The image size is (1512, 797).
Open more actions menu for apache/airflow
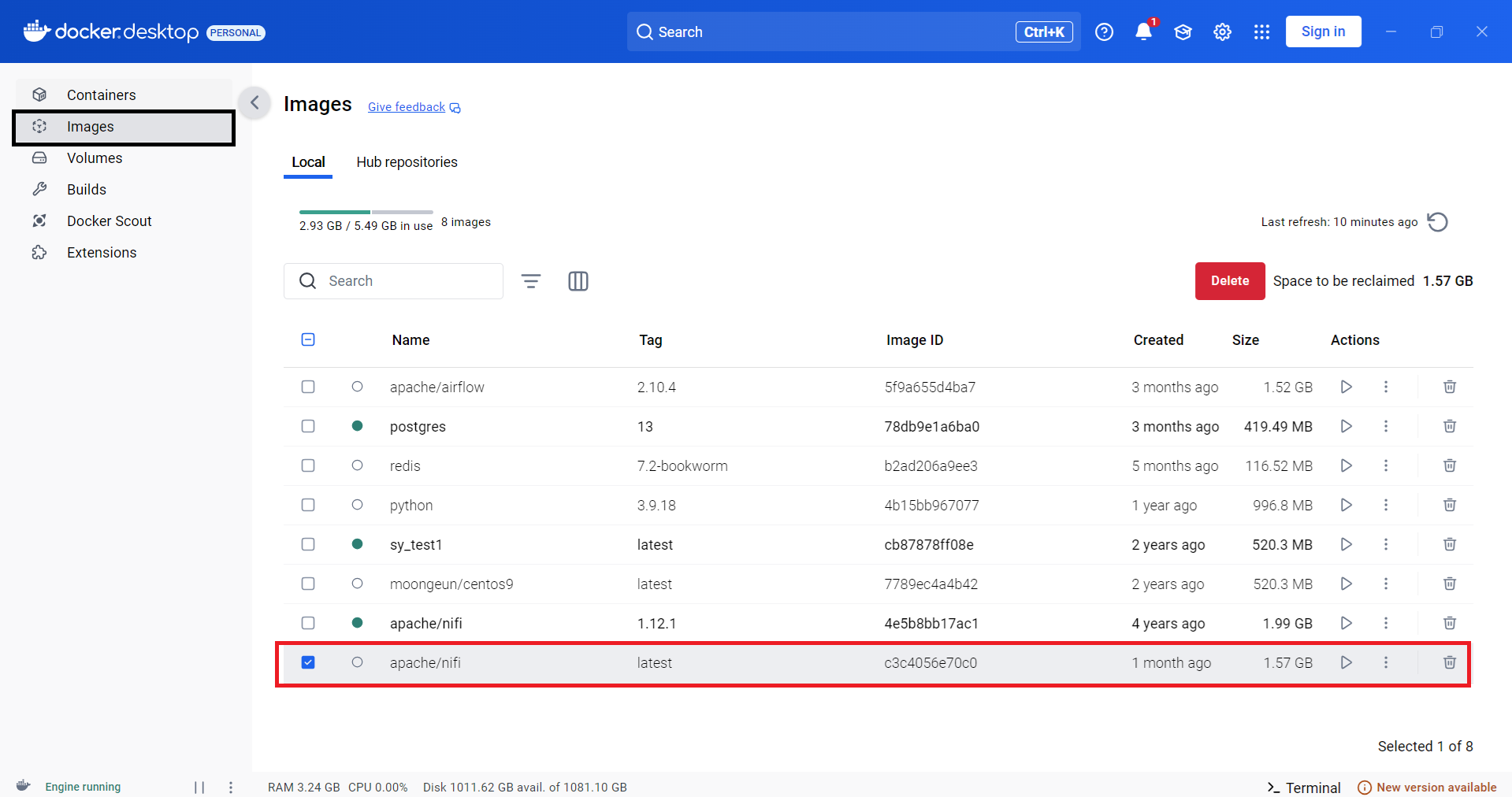click(x=1386, y=387)
